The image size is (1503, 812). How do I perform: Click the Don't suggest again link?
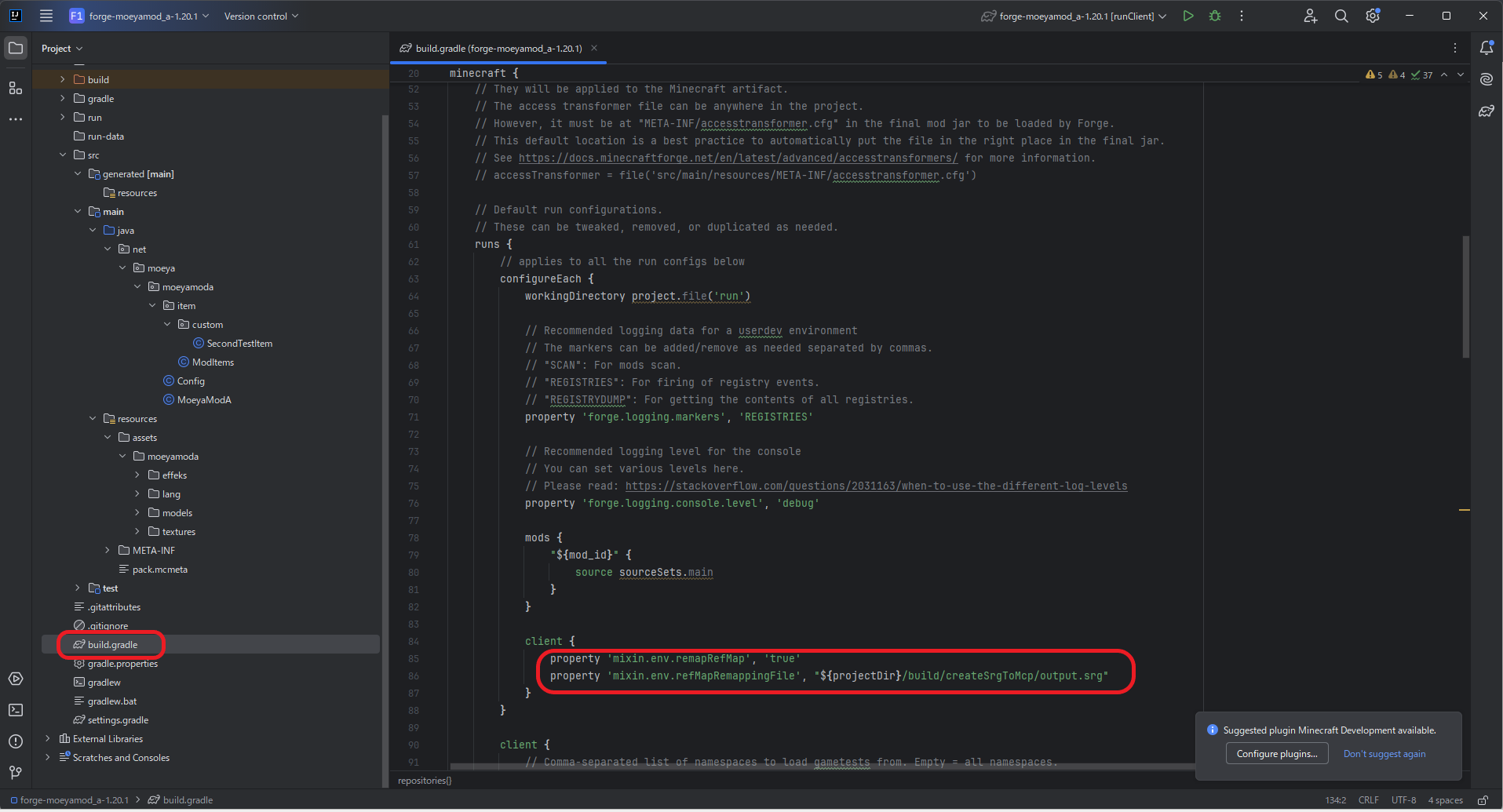pos(1384,754)
